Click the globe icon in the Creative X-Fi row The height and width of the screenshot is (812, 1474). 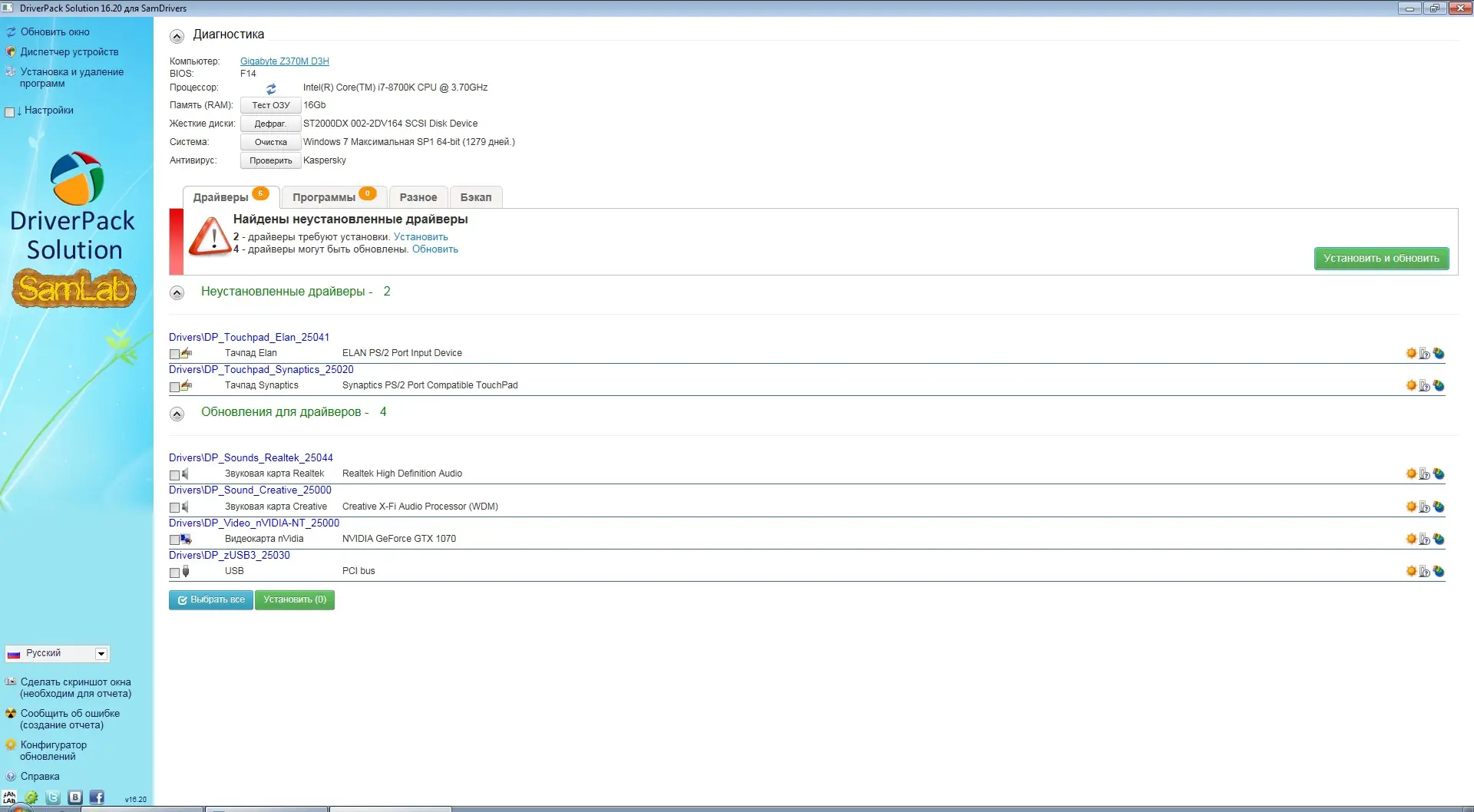1439,507
